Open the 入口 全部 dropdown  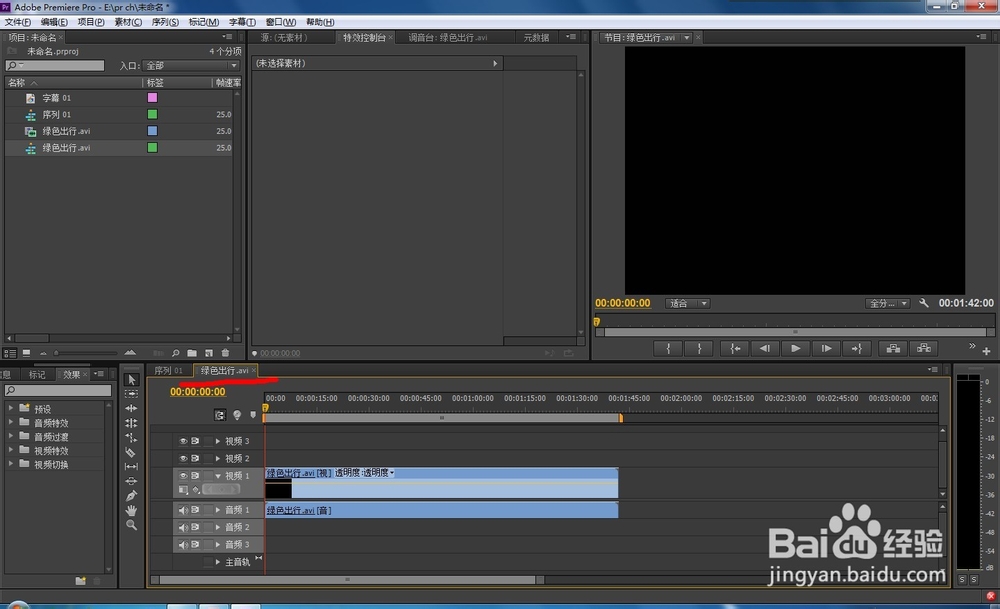191,66
